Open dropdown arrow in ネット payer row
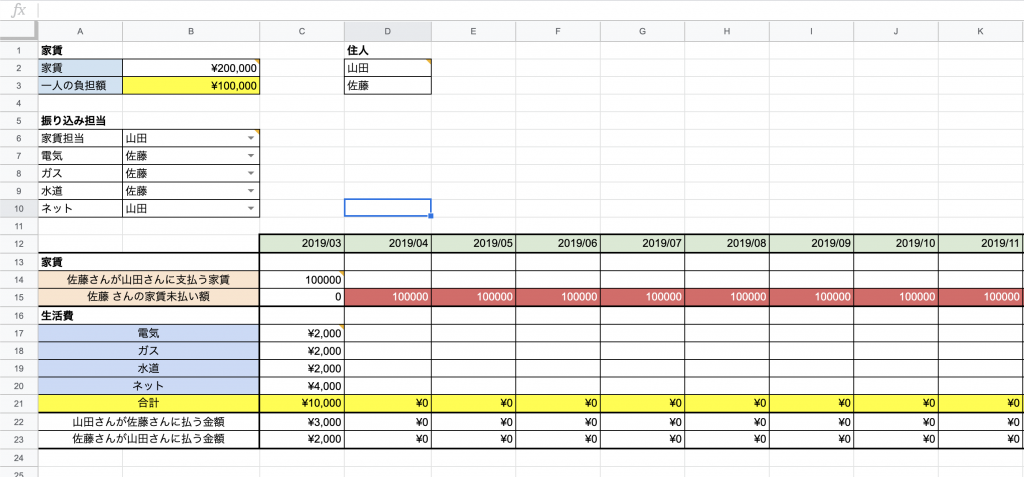The height and width of the screenshot is (477, 1024). tap(251, 209)
